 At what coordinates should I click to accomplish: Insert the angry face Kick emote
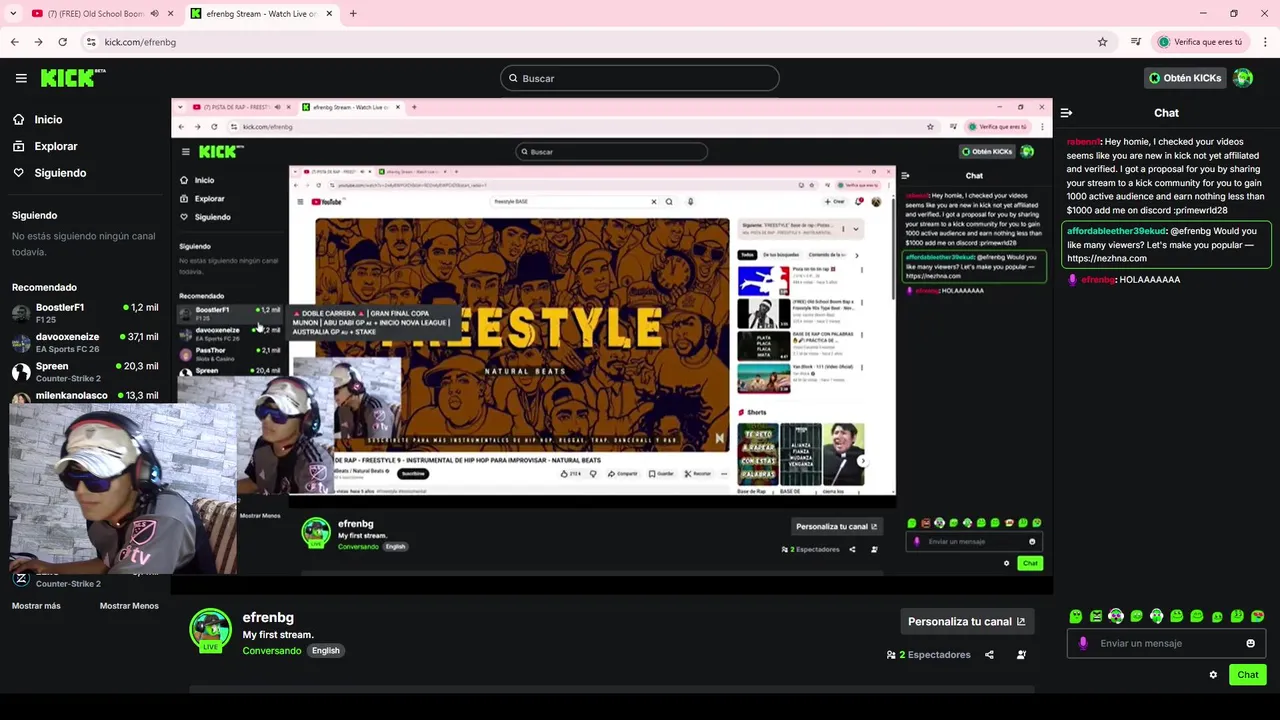point(1096,617)
